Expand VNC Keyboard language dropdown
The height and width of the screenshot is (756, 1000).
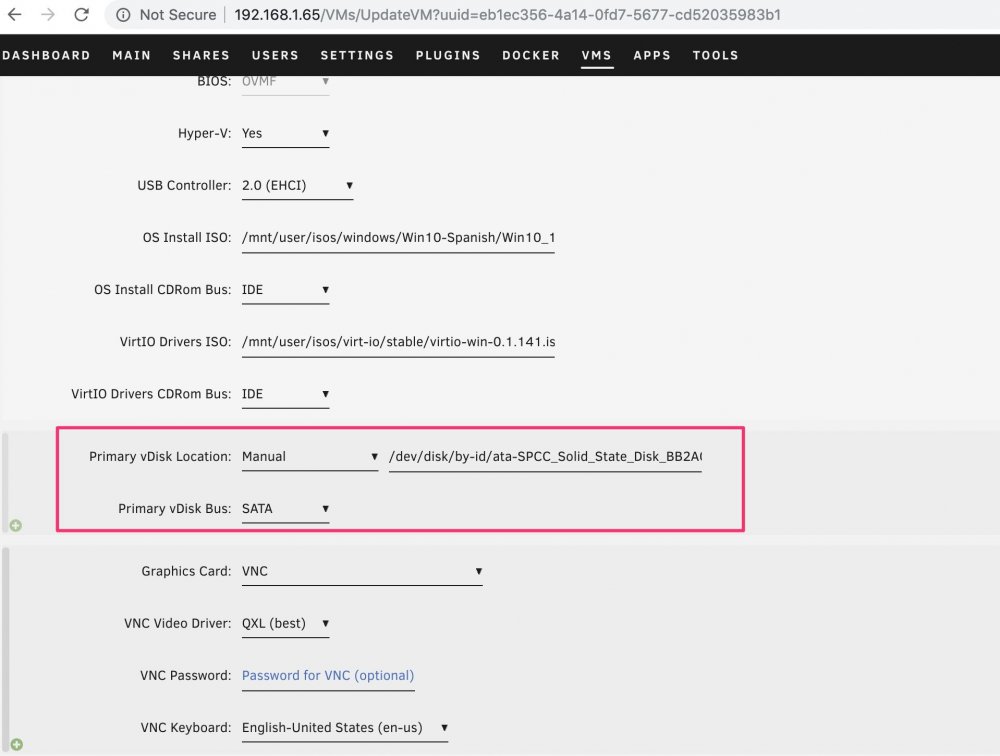tap(344, 728)
